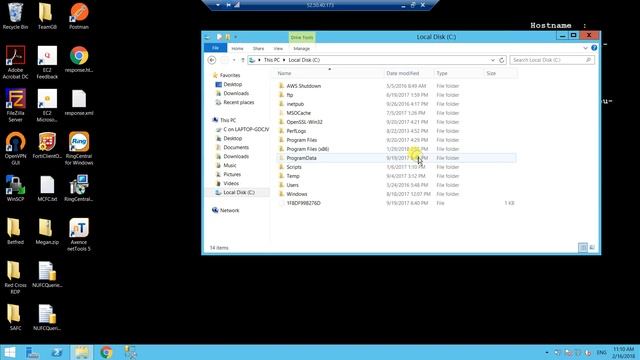The height and width of the screenshot is (360, 640).
Task: Select the 1FBDF99B276D file
Action: (396, 203)
